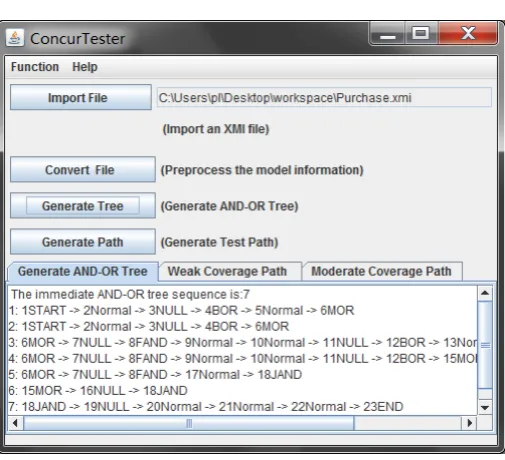Select sequence line 4 ending in 15MO
This screenshot has height=460, width=505.
coord(243,358)
